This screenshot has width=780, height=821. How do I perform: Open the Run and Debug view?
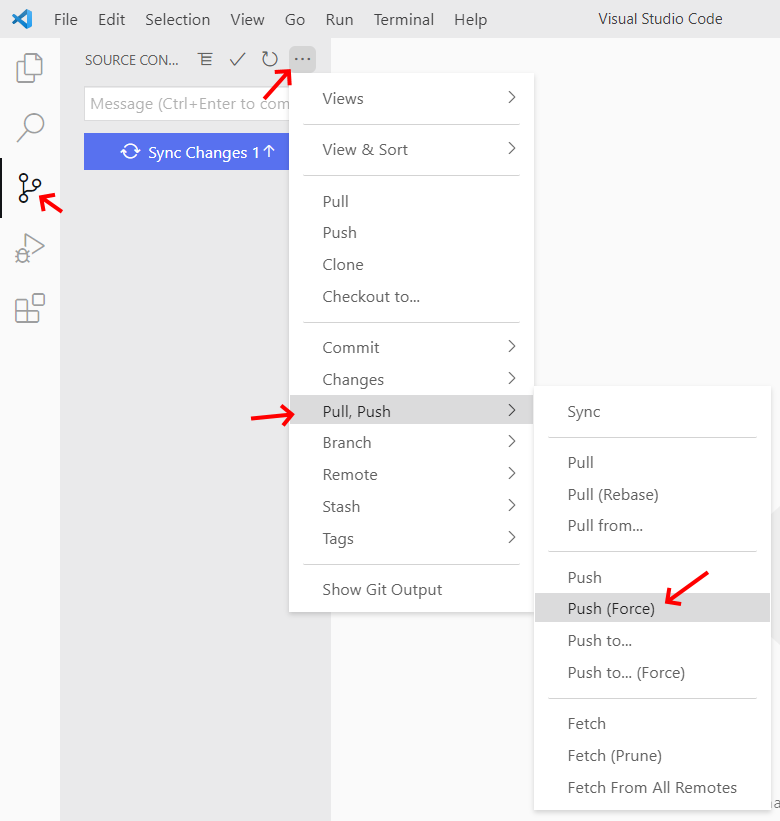(x=30, y=248)
